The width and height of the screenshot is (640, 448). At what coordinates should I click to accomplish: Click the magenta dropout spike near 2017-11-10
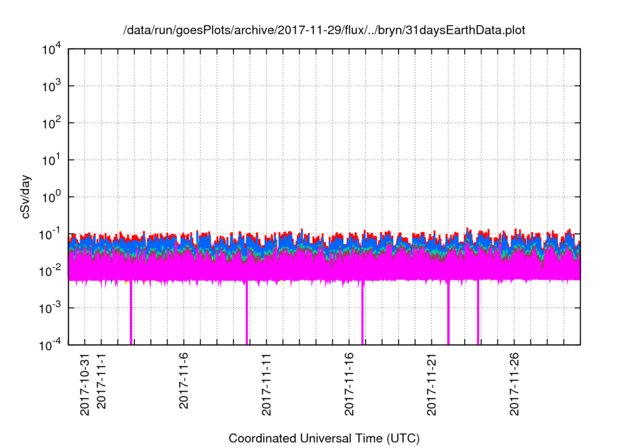(x=247, y=313)
